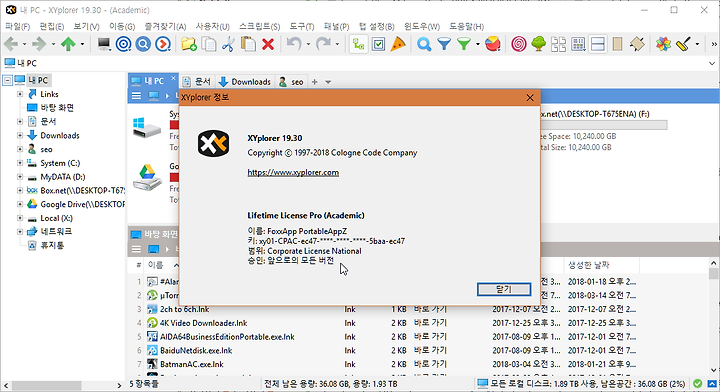Open dropdown next to green filter

point(478,45)
